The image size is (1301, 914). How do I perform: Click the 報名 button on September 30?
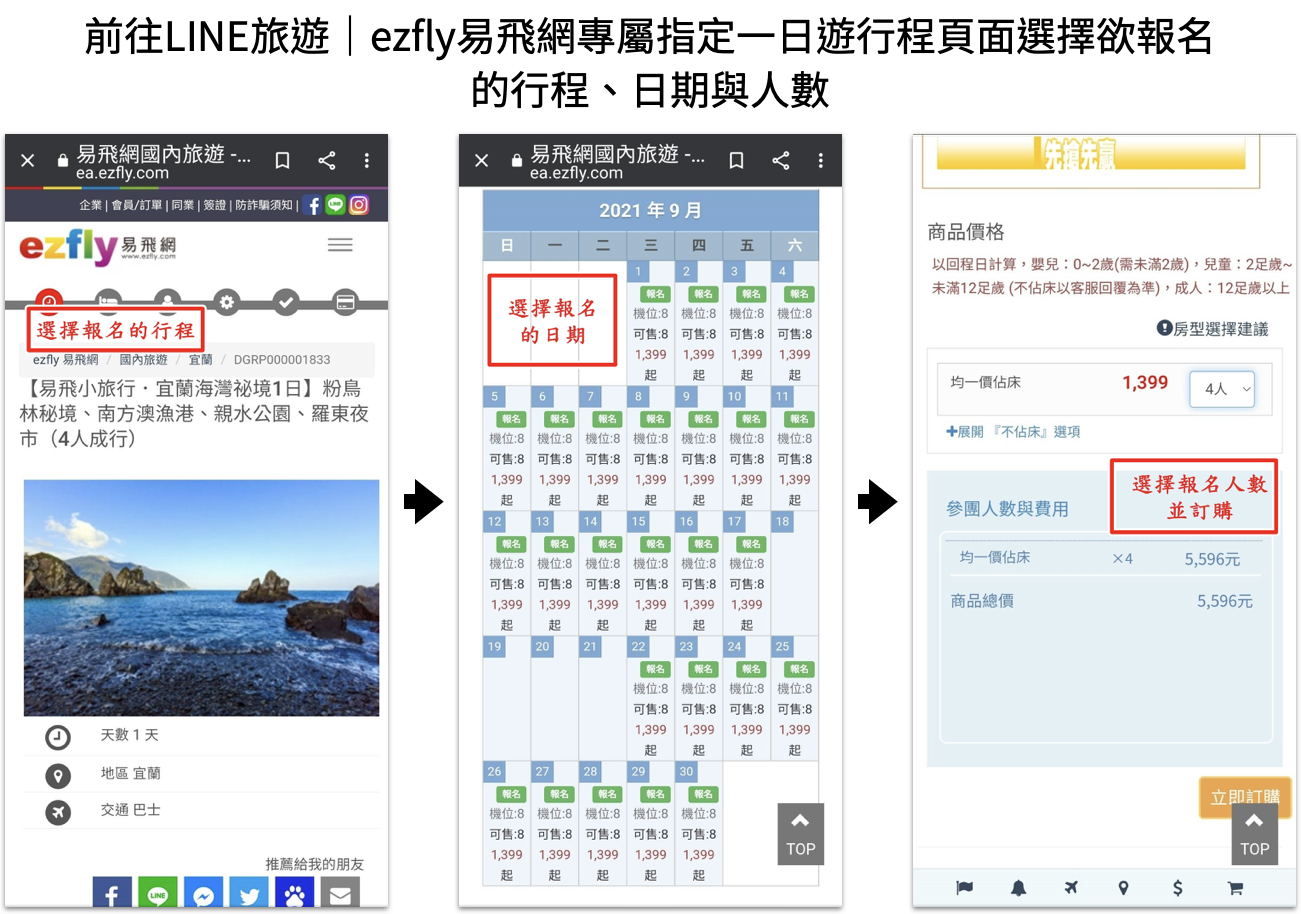pos(703,794)
